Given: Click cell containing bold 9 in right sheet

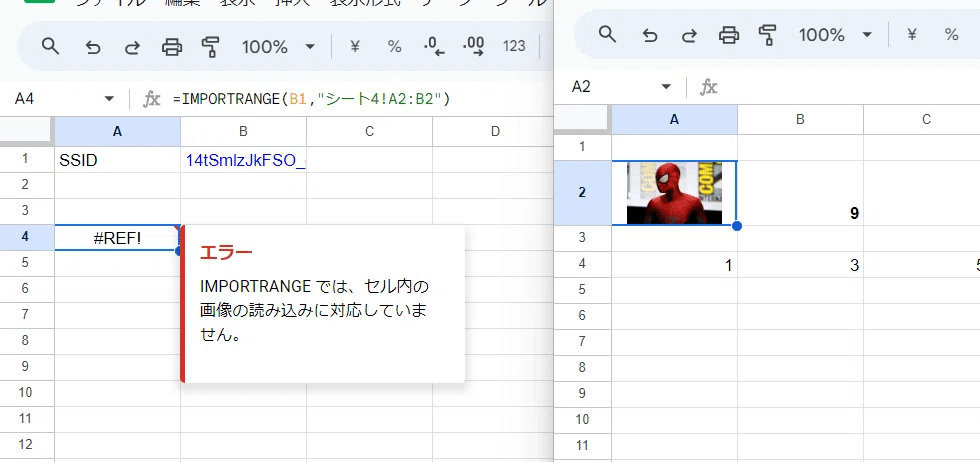Looking at the screenshot, I should [x=800, y=193].
